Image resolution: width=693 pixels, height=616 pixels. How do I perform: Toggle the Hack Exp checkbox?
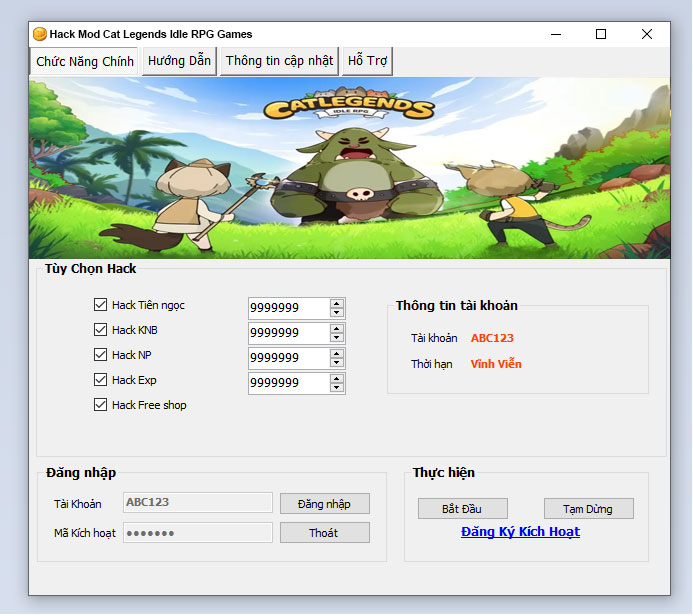click(100, 380)
